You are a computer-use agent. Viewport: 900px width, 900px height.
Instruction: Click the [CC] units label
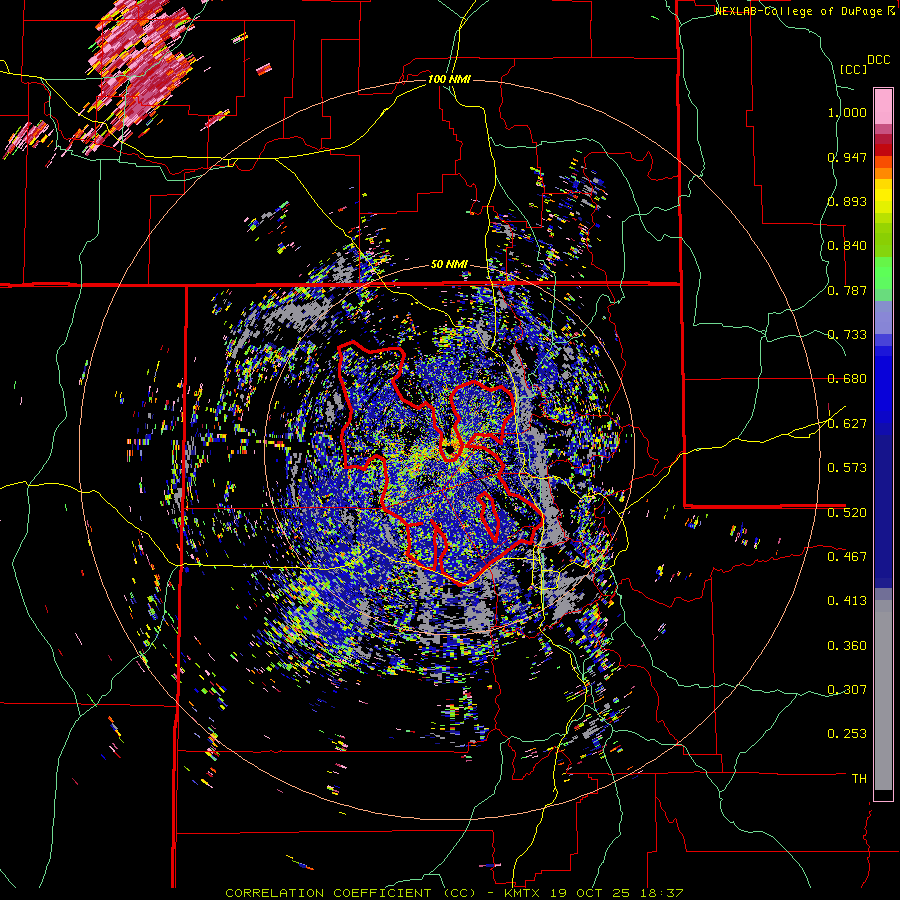pyautogui.click(x=853, y=69)
